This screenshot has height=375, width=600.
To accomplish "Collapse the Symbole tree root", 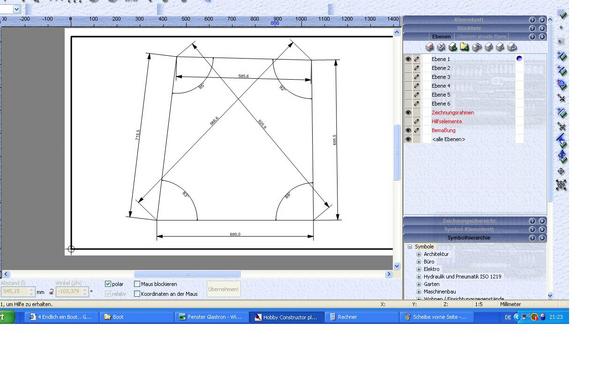I will coord(410,247).
